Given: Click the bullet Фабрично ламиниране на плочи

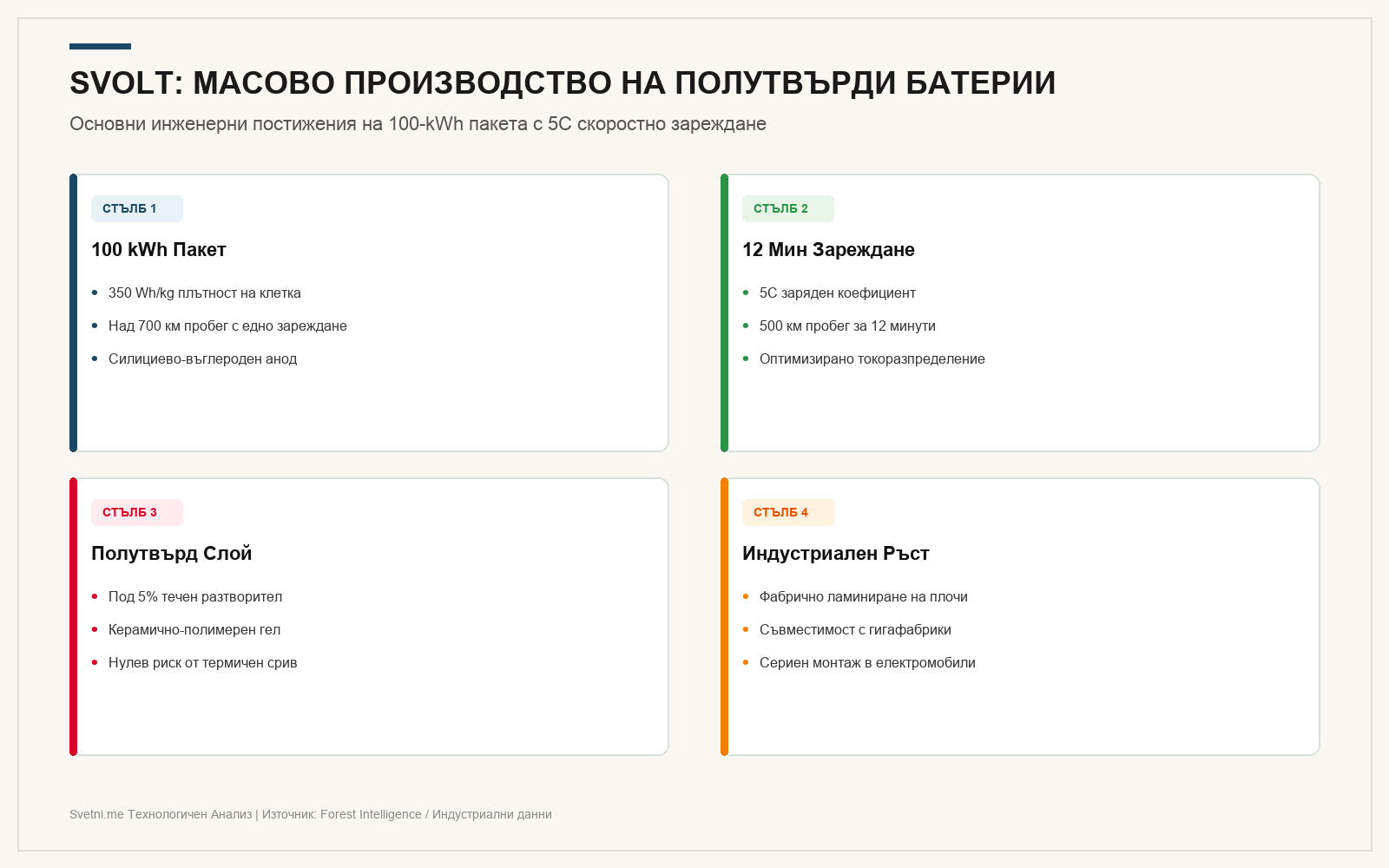Looking at the screenshot, I should click(864, 597).
